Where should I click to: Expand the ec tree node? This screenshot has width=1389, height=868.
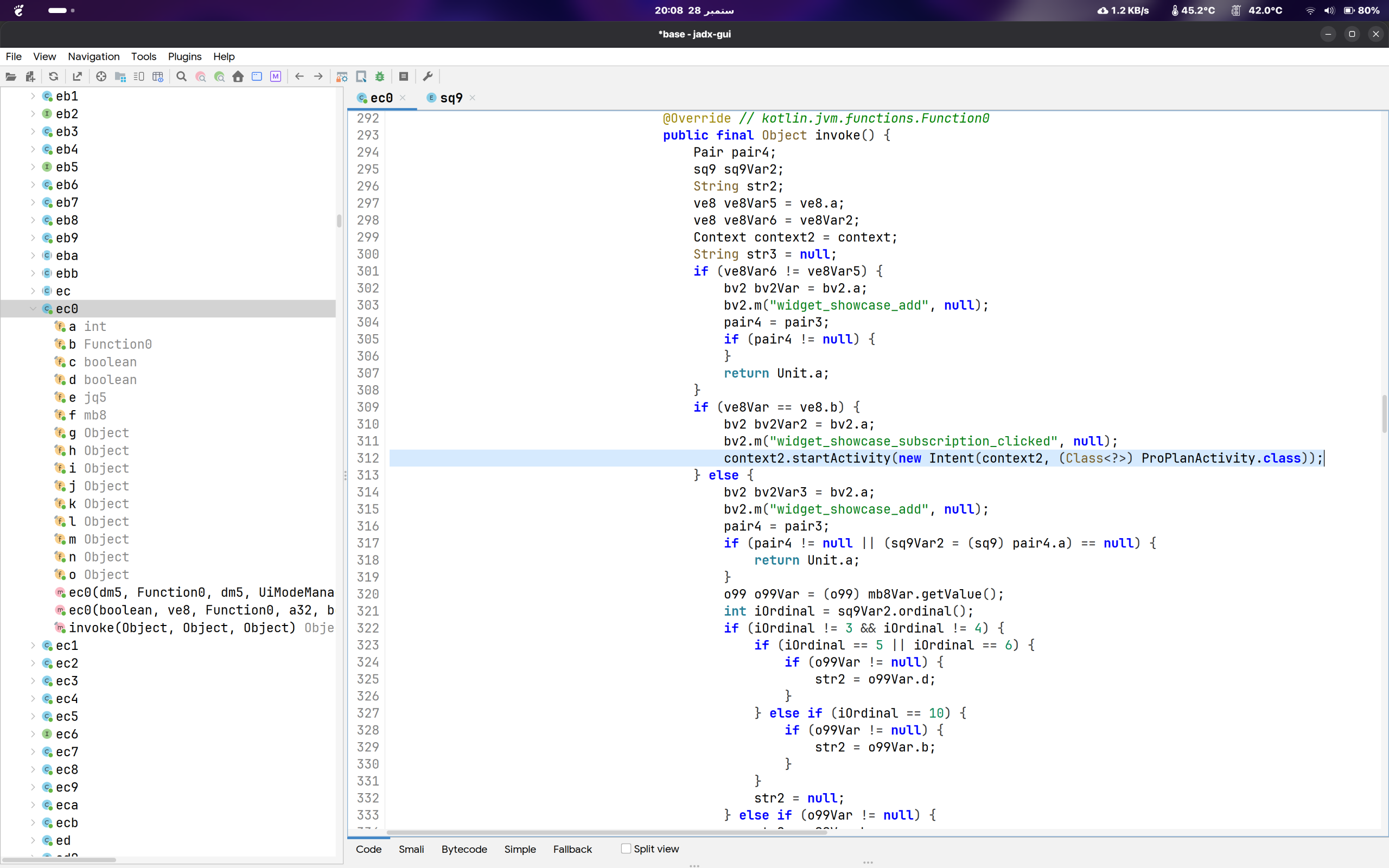(33, 291)
